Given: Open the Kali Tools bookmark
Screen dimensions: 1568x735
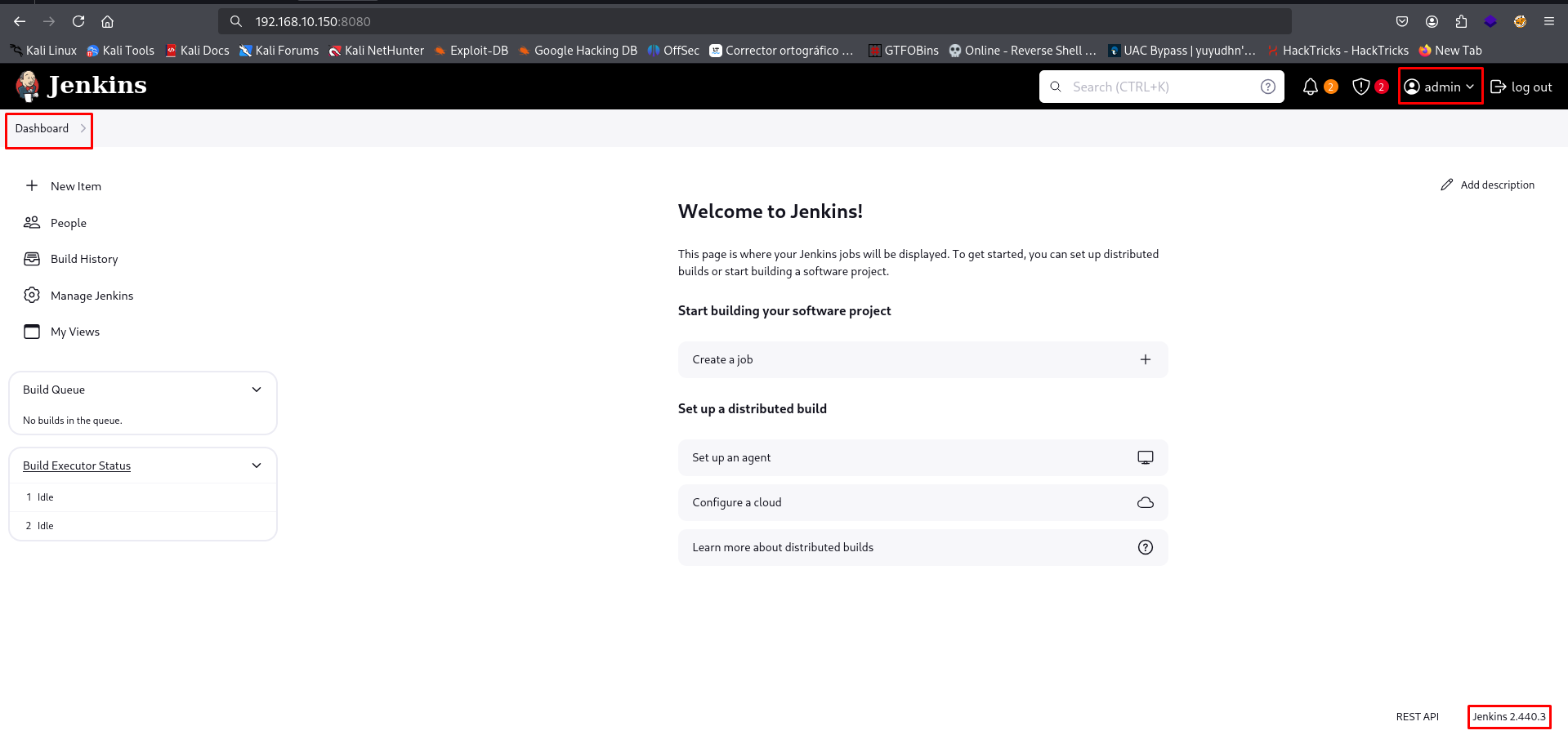Looking at the screenshot, I should point(120,51).
